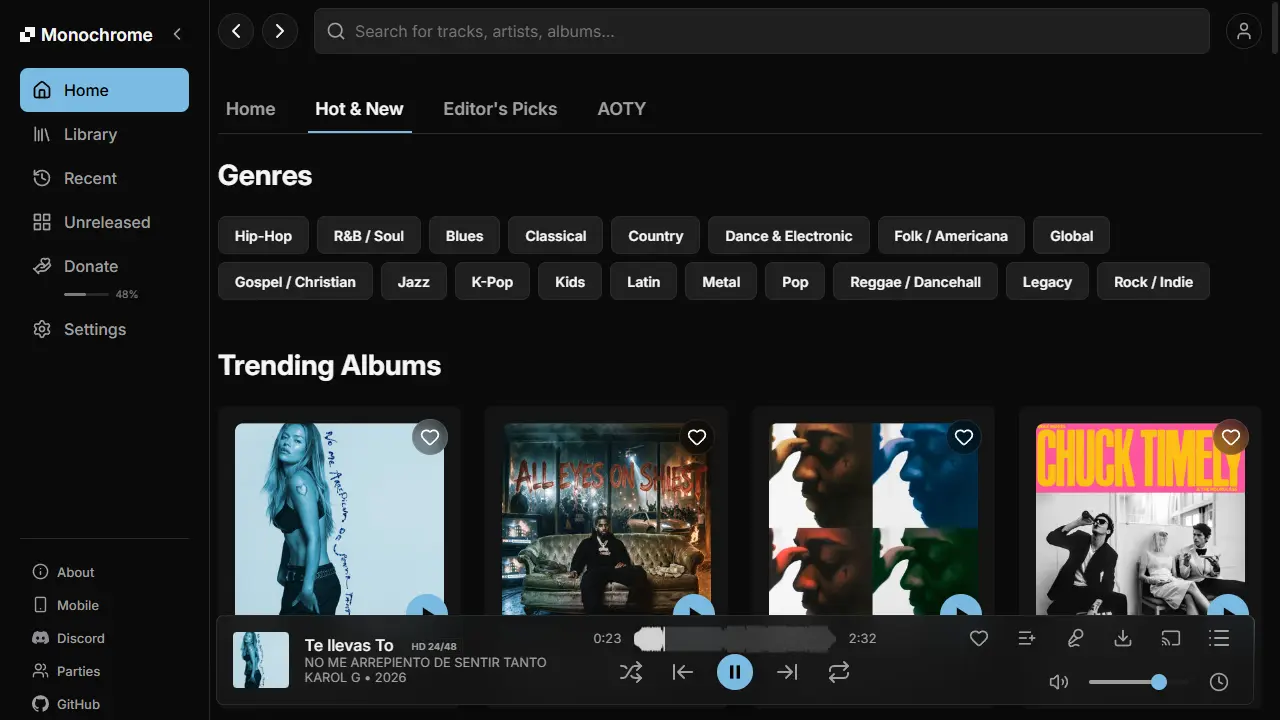The image size is (1280, 720).
Task: Open the sleep timer clock
Action: [x=1219, y=682]
